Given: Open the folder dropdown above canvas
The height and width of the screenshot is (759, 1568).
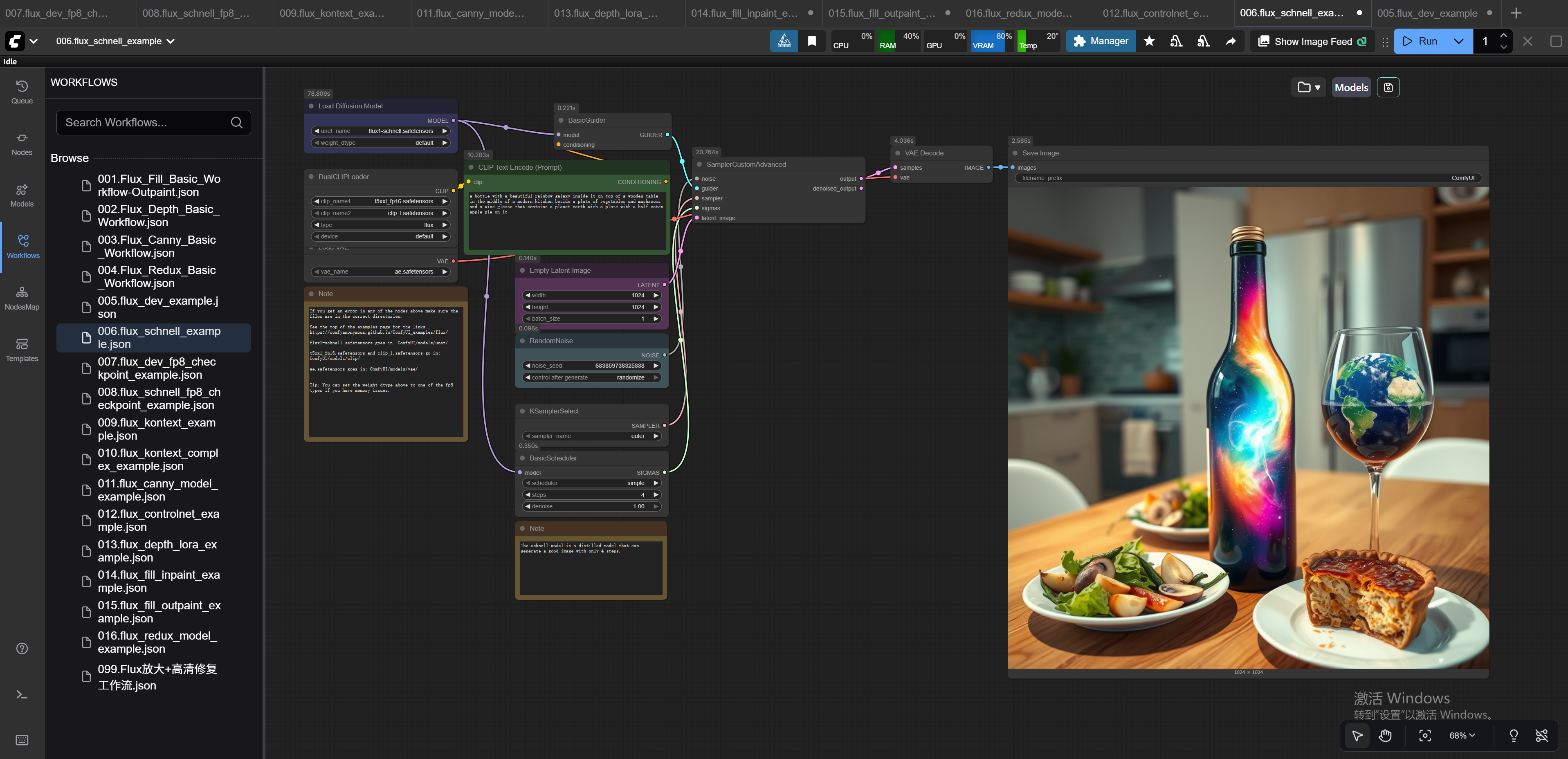Looking at the screenshot, I should click(1308, 88).
